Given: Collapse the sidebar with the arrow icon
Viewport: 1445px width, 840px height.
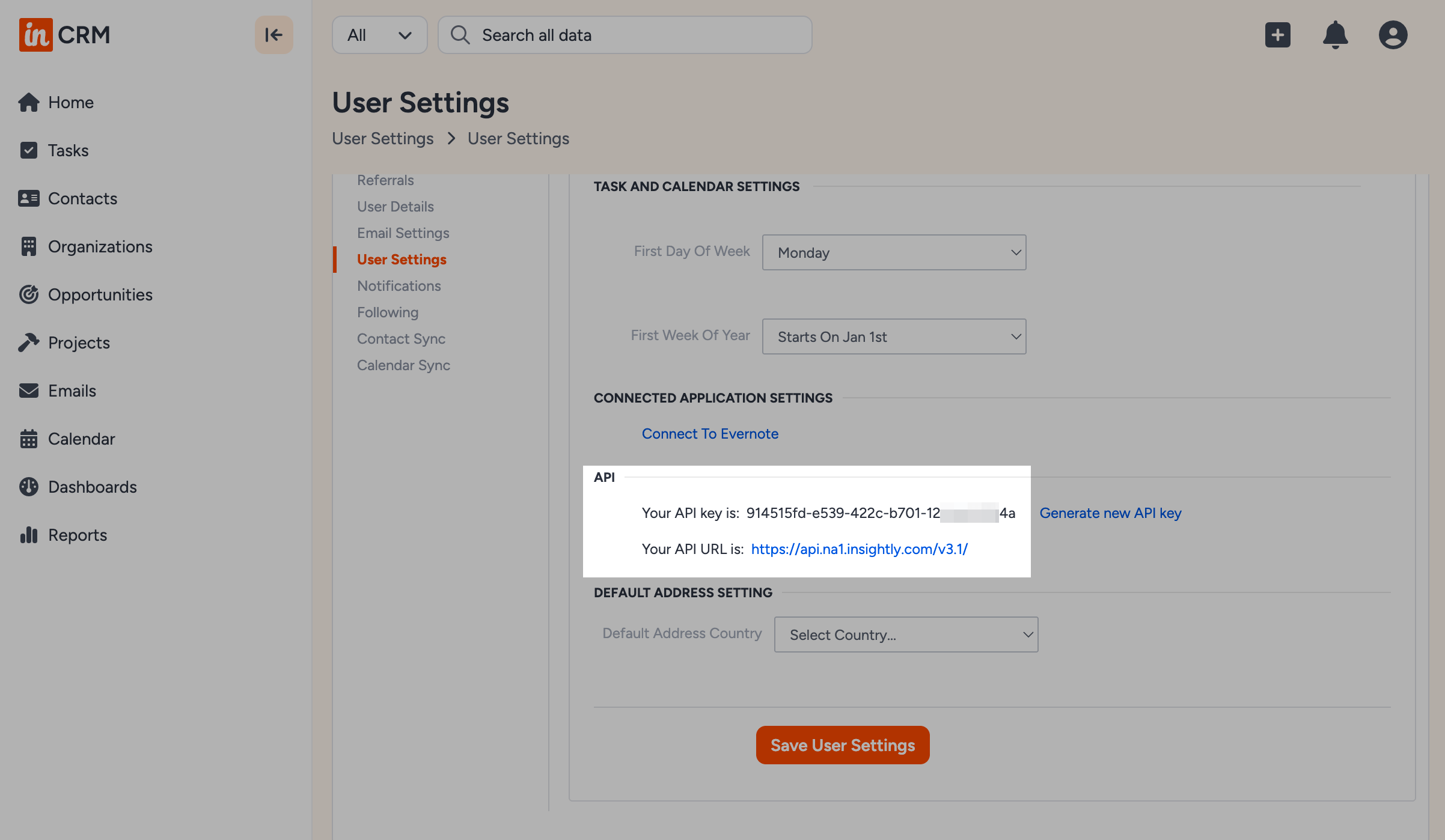Looking at the screenshot, I should point(273,35).
